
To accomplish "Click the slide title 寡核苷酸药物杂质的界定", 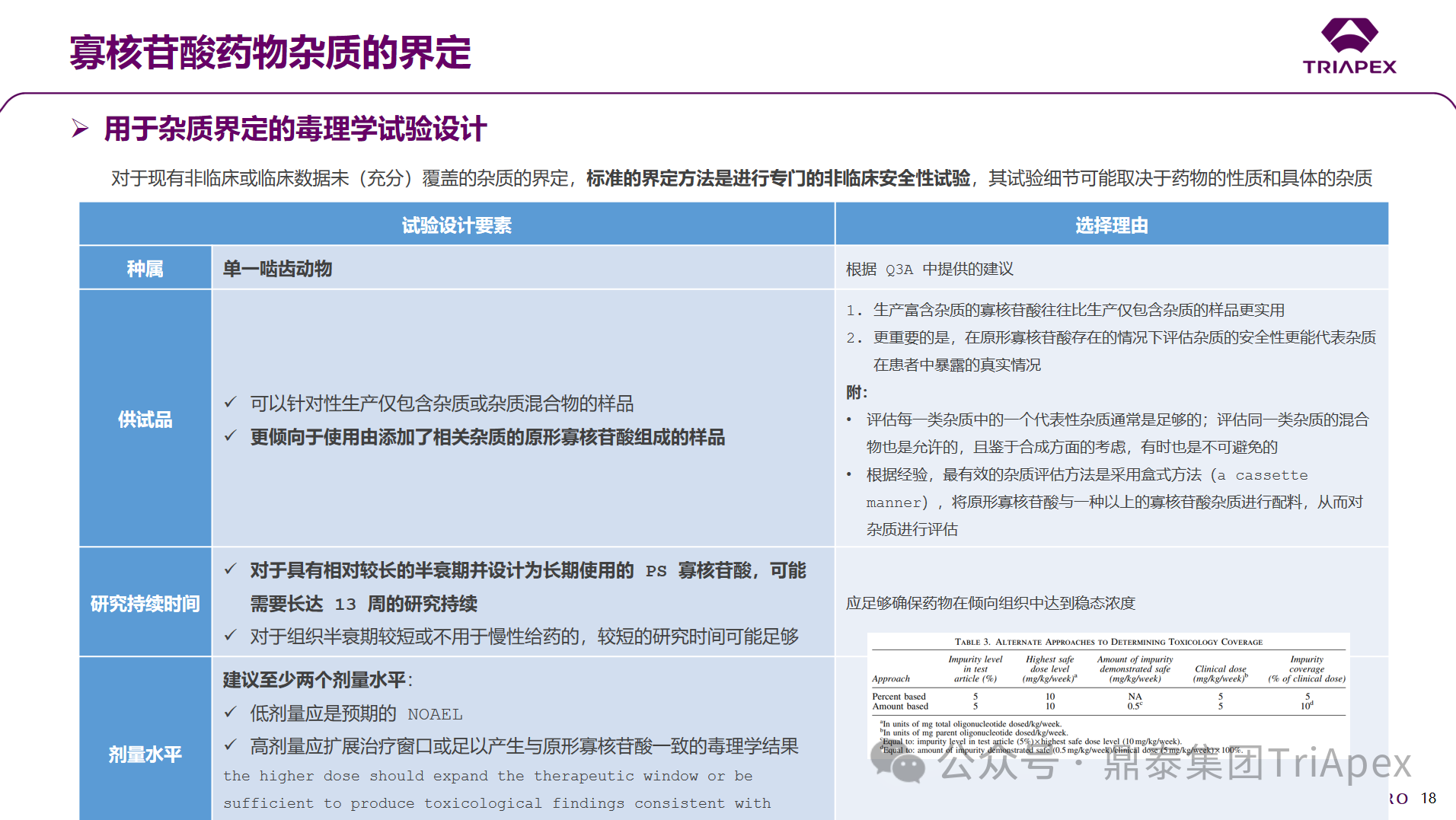I will point(270,53).
